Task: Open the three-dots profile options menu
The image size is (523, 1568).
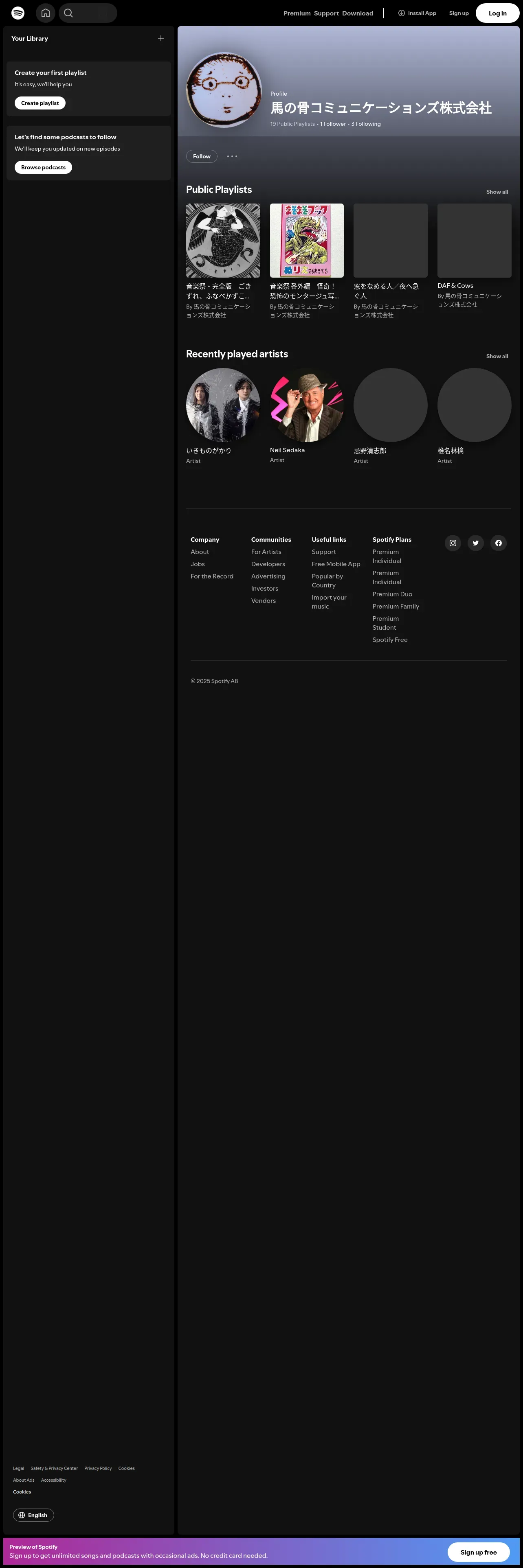Action: point(232,156)
